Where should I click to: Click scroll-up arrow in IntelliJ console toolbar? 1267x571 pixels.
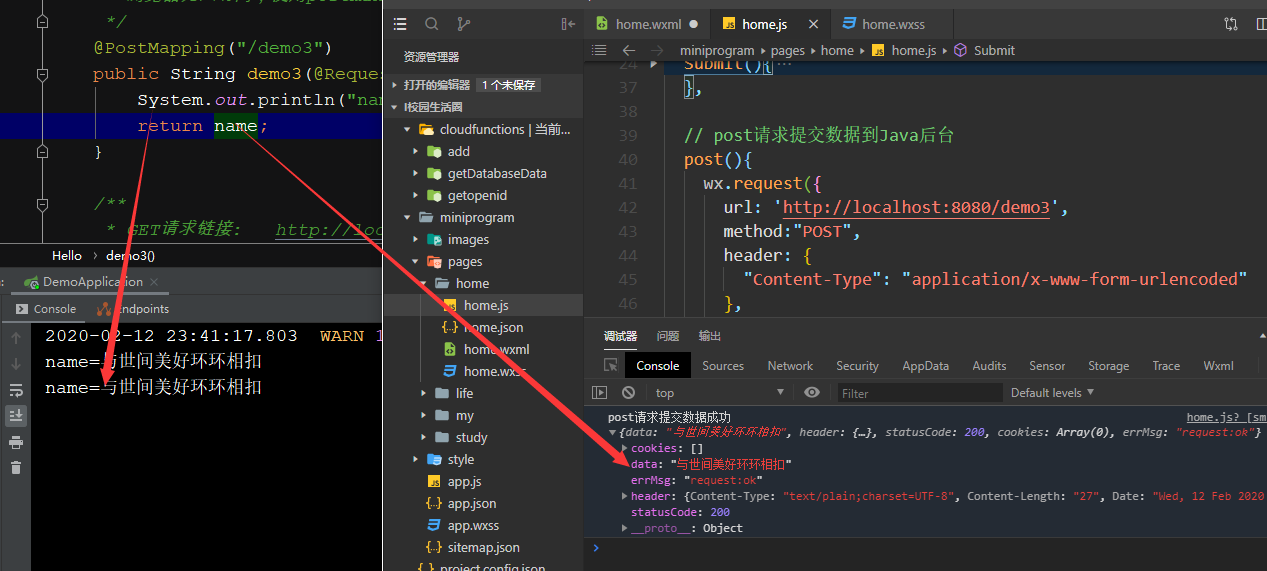click(x=16, y=338)
